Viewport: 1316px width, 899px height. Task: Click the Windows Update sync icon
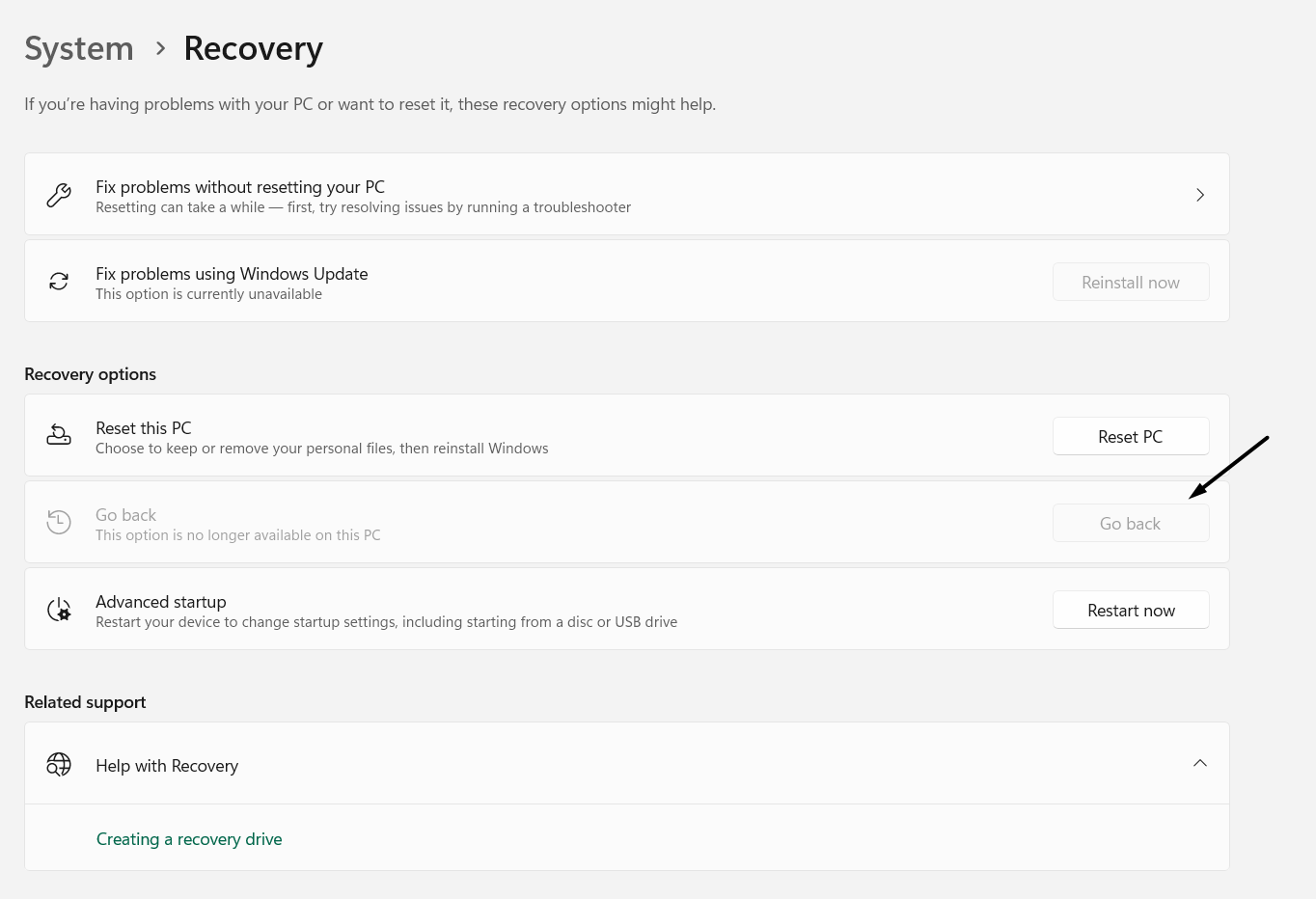59,282
